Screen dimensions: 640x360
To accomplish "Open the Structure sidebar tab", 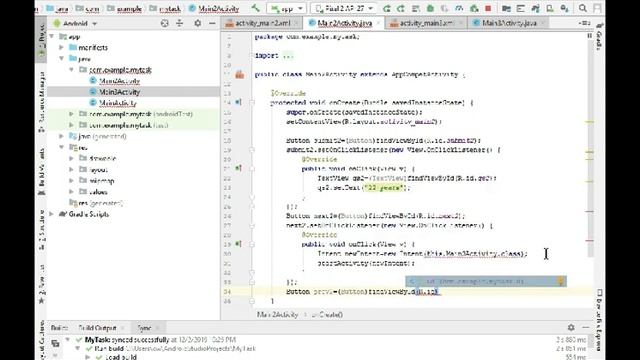I will point(41,231).
